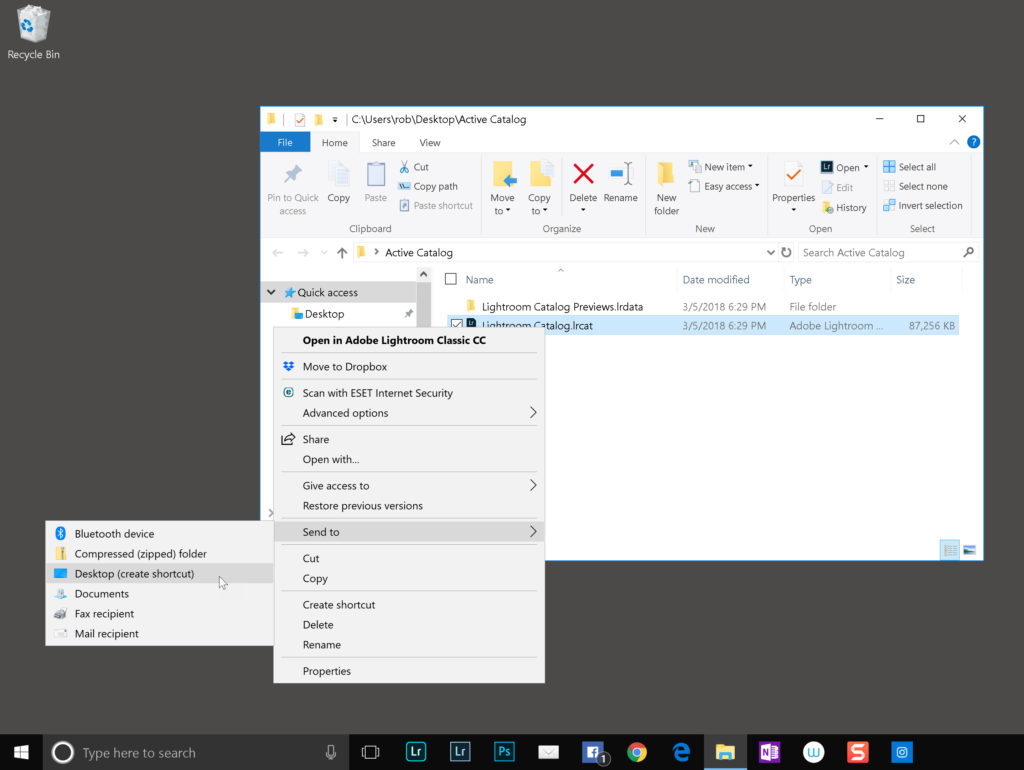Click History in Open group

coord(844,208)
